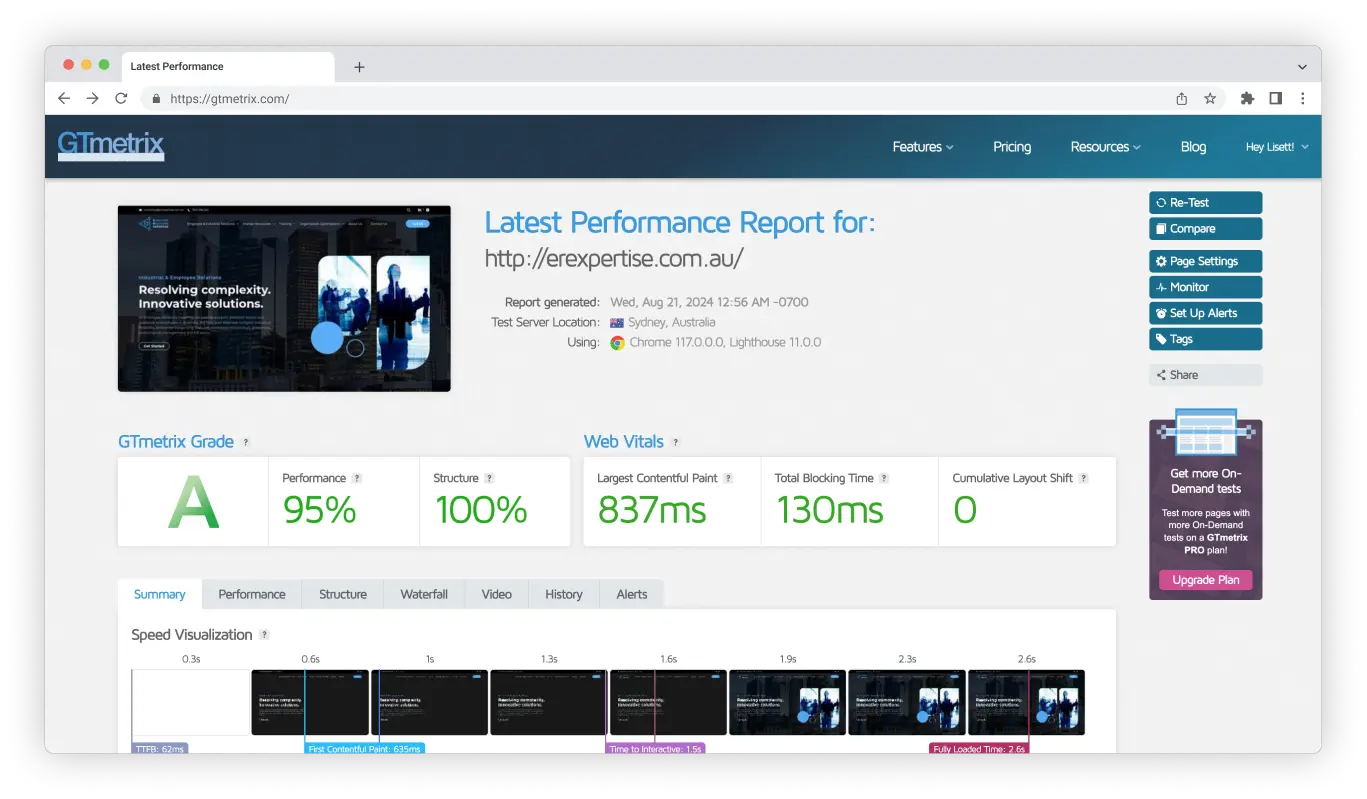Viewport: 1367px width, 799px height.
Task: Click the help icon beside GTmetrix Grade
Action: tap(246, 442)
